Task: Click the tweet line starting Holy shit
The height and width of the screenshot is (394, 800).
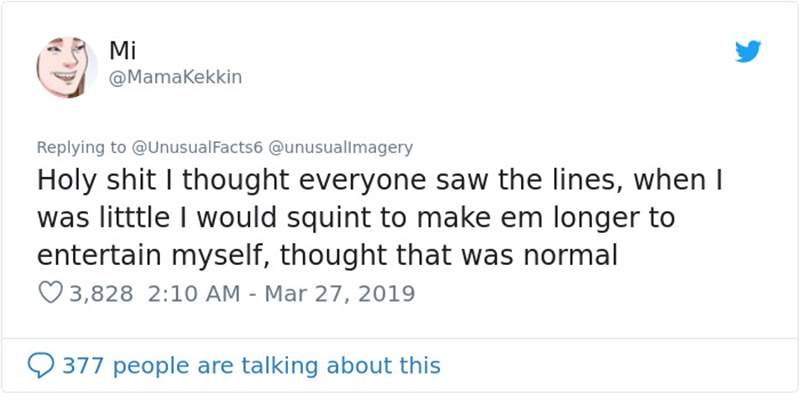Action: 380,182
